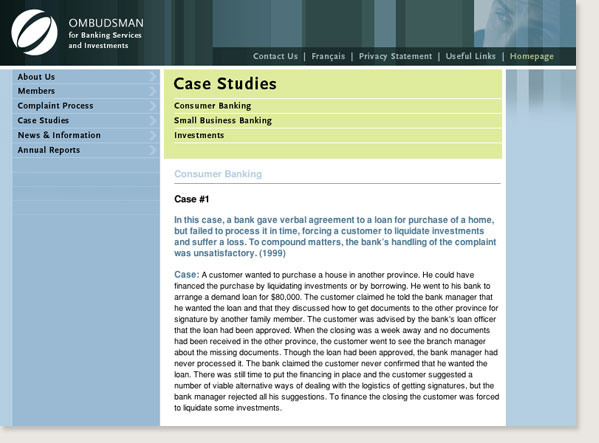Image resolution: width=599 pixels, height=443 pixels.
Task: Switch to Français language
Action: (328, 56)
